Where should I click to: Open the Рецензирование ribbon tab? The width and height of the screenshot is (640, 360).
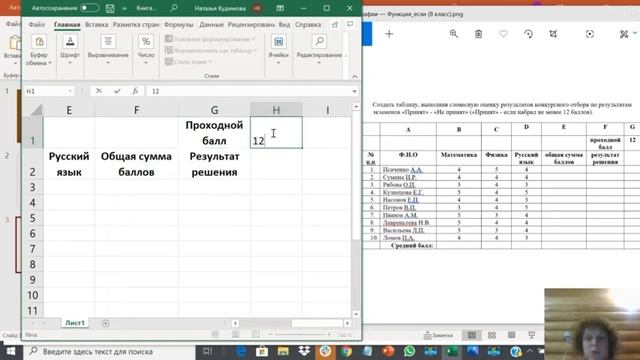(x=251, y=24)
